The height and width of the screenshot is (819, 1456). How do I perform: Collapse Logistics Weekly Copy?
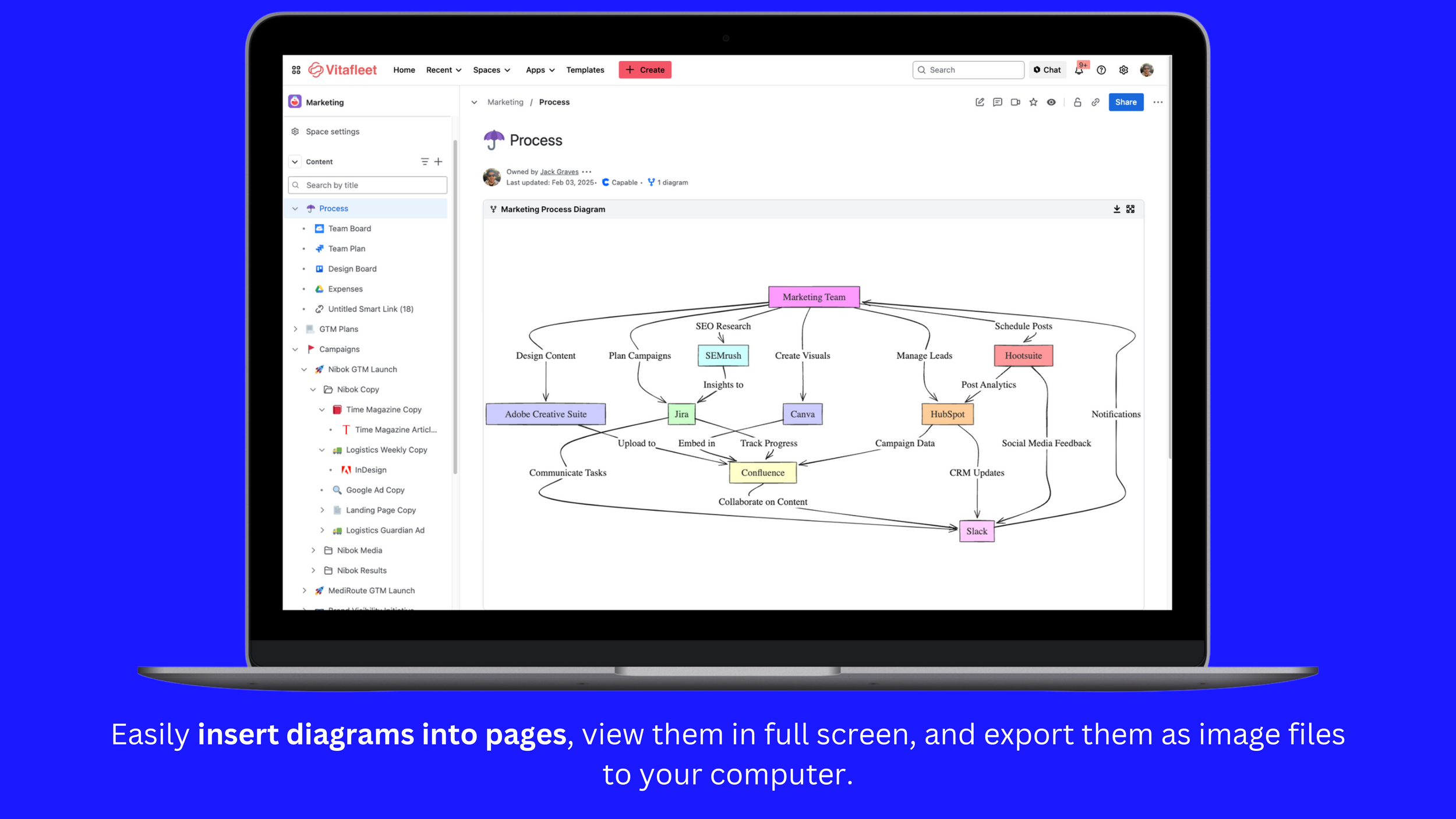(x=322, y=450)
